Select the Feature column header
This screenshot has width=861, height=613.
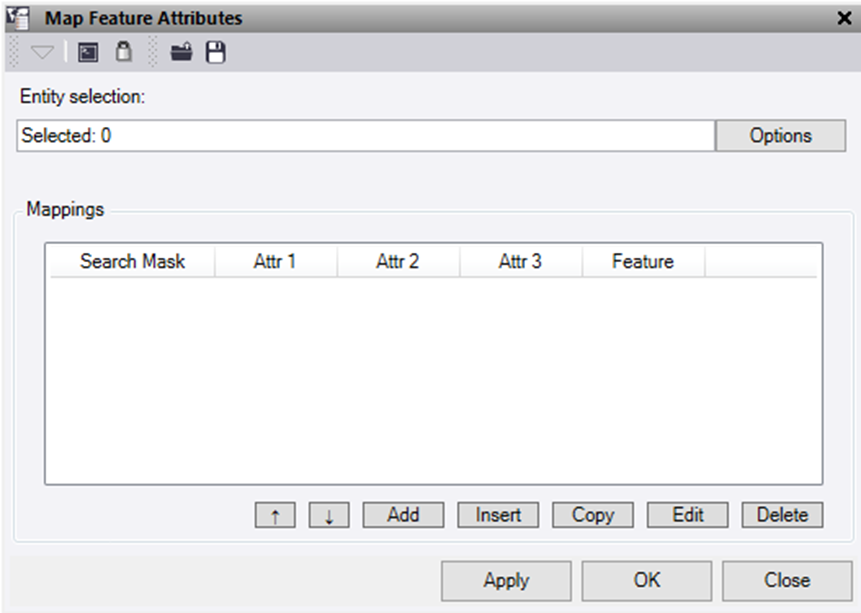coord(642,262)
